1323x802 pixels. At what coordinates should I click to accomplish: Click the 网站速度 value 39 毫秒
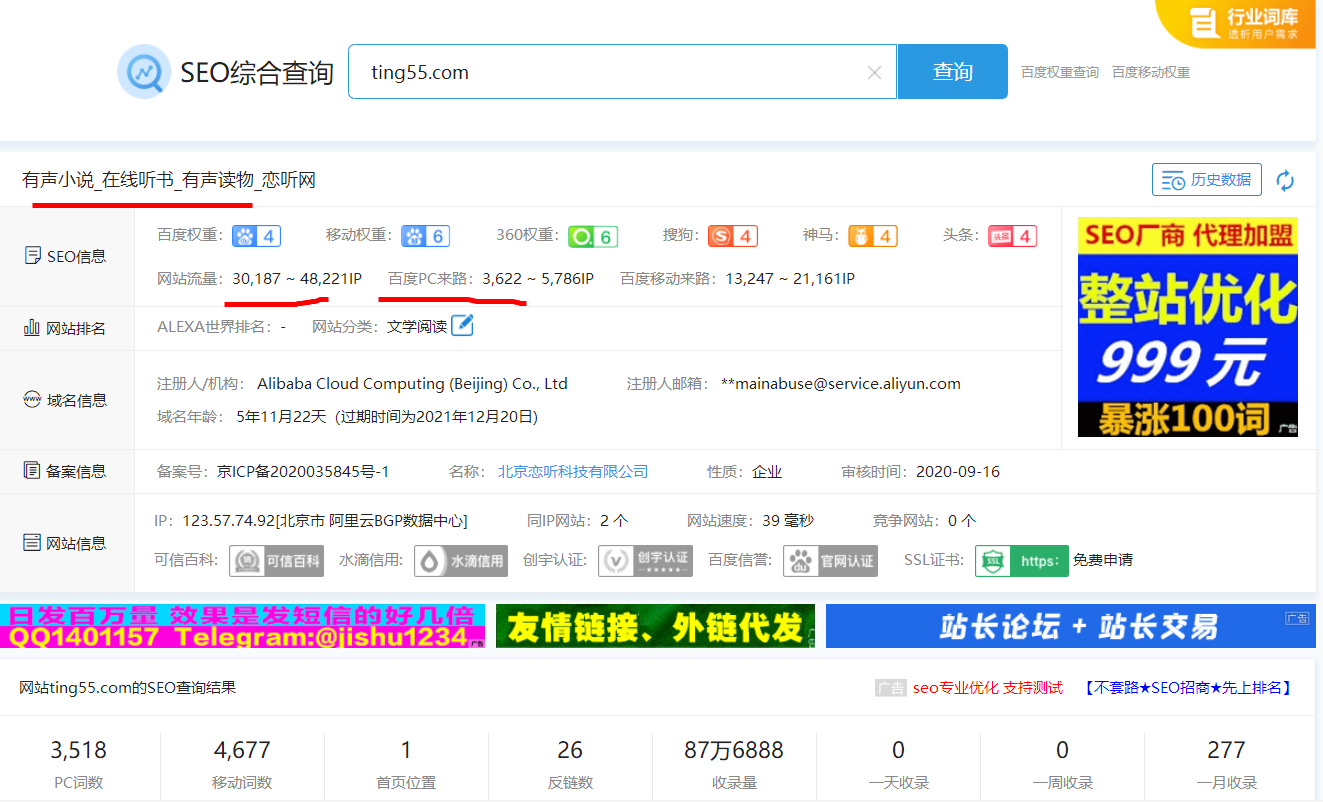coord(788,521)
